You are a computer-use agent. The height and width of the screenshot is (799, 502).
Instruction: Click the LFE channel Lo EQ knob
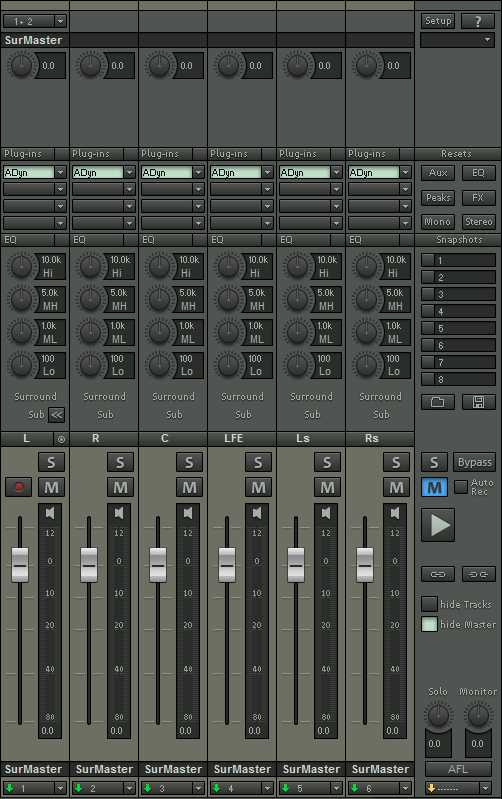228,365
